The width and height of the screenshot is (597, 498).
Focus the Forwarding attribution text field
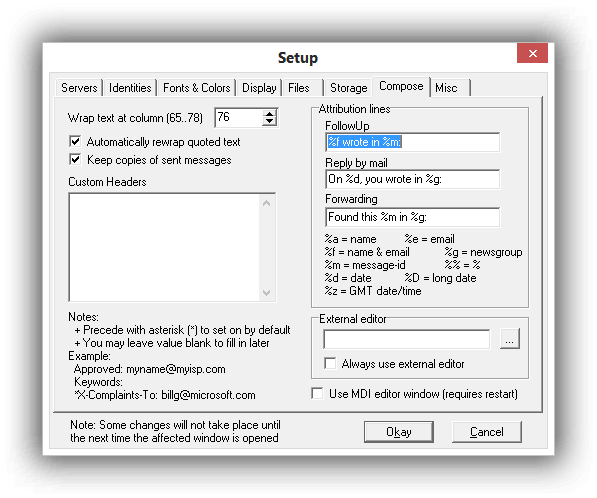412,217
